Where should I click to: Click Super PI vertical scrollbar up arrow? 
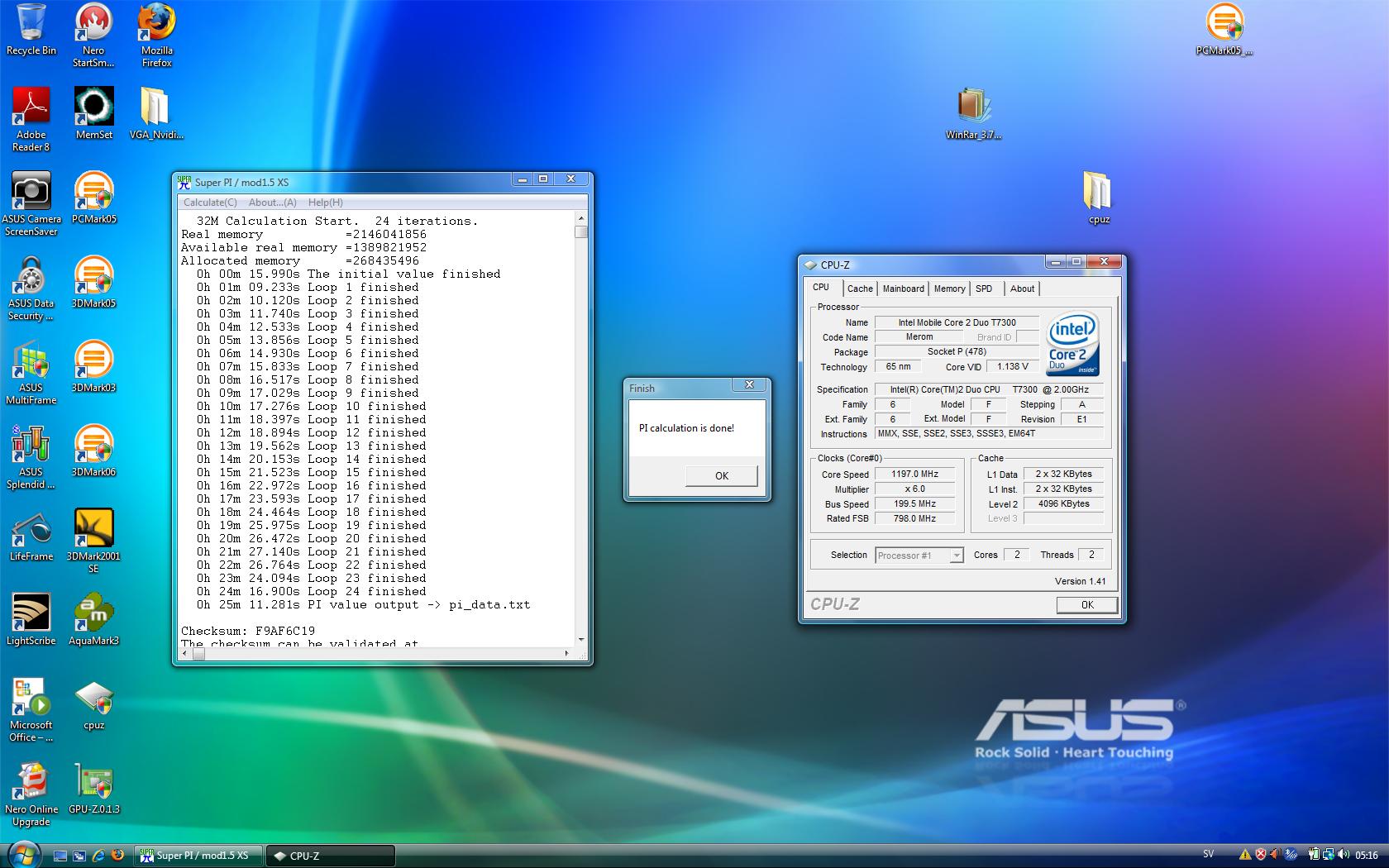click(x=581, y=218)
